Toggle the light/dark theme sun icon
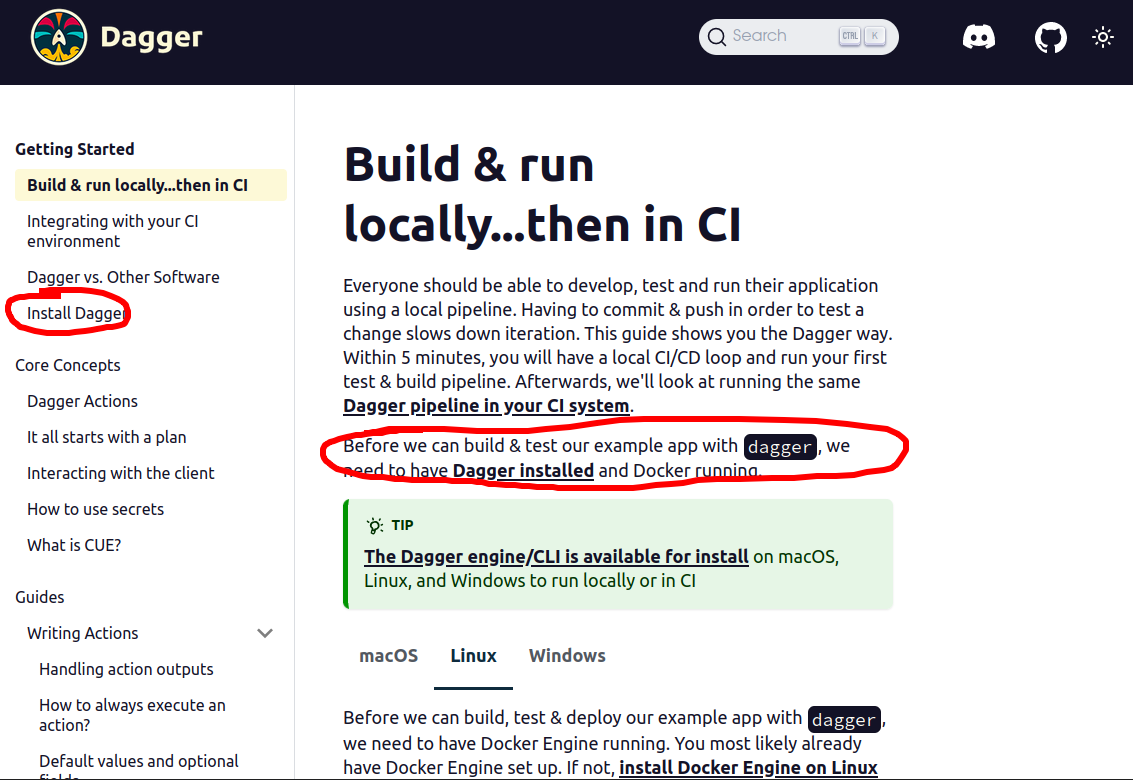1133x780 pixels. pyautogui.click(x=1102, y=37)
